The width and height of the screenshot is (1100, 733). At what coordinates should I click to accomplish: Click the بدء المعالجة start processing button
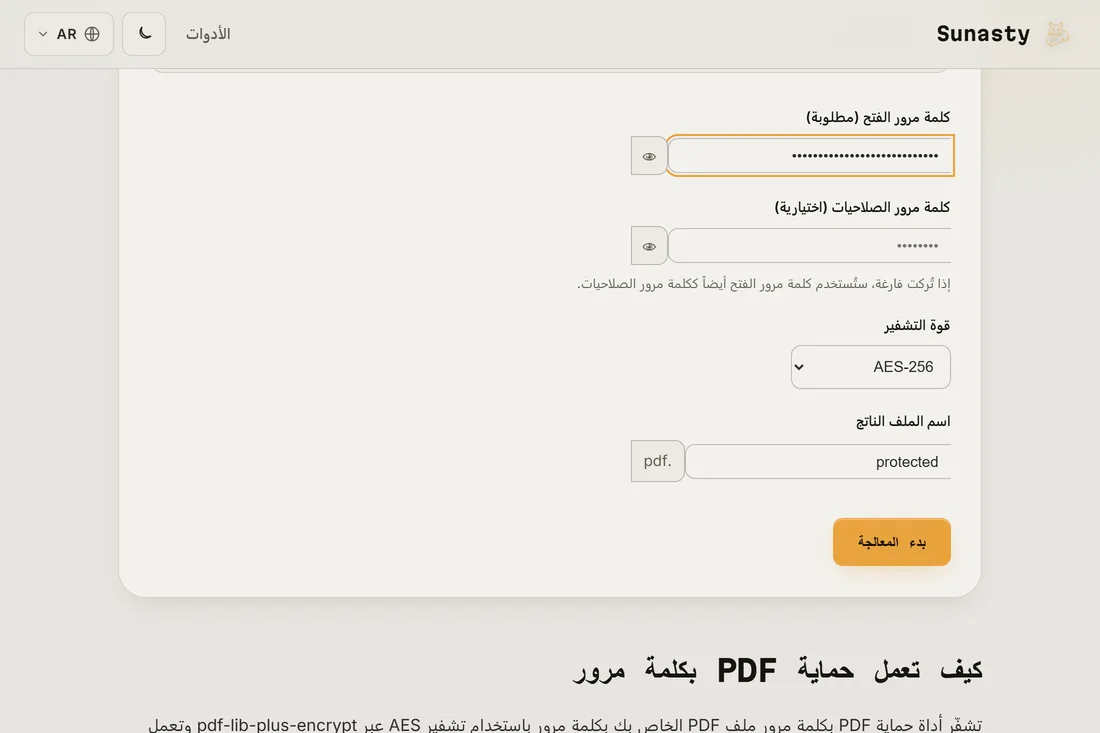point(892,542)
